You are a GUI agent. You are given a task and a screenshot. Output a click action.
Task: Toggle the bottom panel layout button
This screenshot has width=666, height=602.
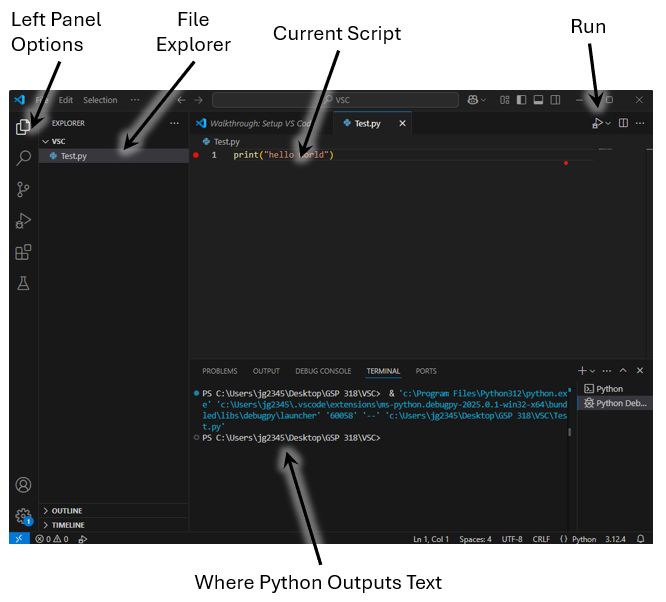click(537, 100)
